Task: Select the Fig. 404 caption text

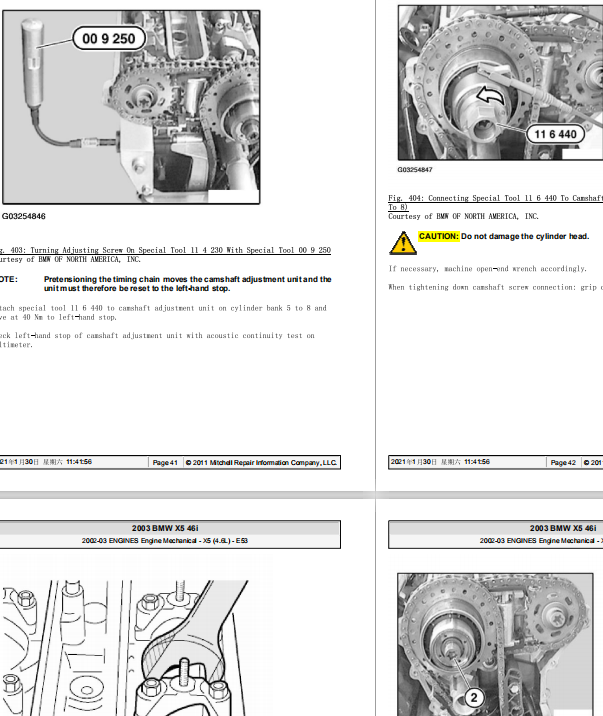Action: [495, 202]
